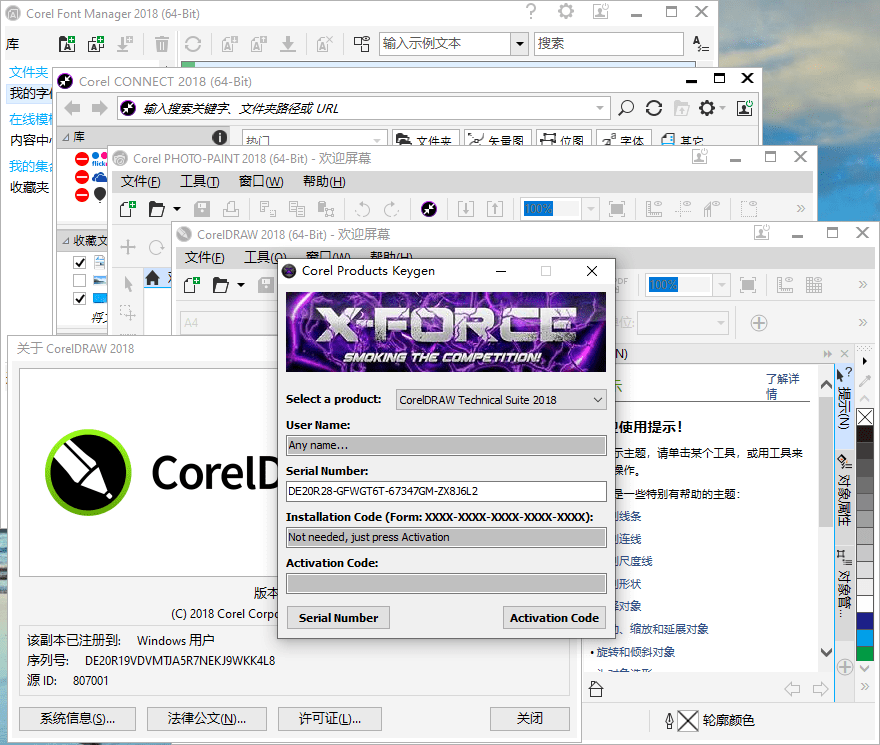The image size is (880, 745).
Task: Uncheck the third checkbox in CONNECT favorites list
Action: click(x=80, y=298)
